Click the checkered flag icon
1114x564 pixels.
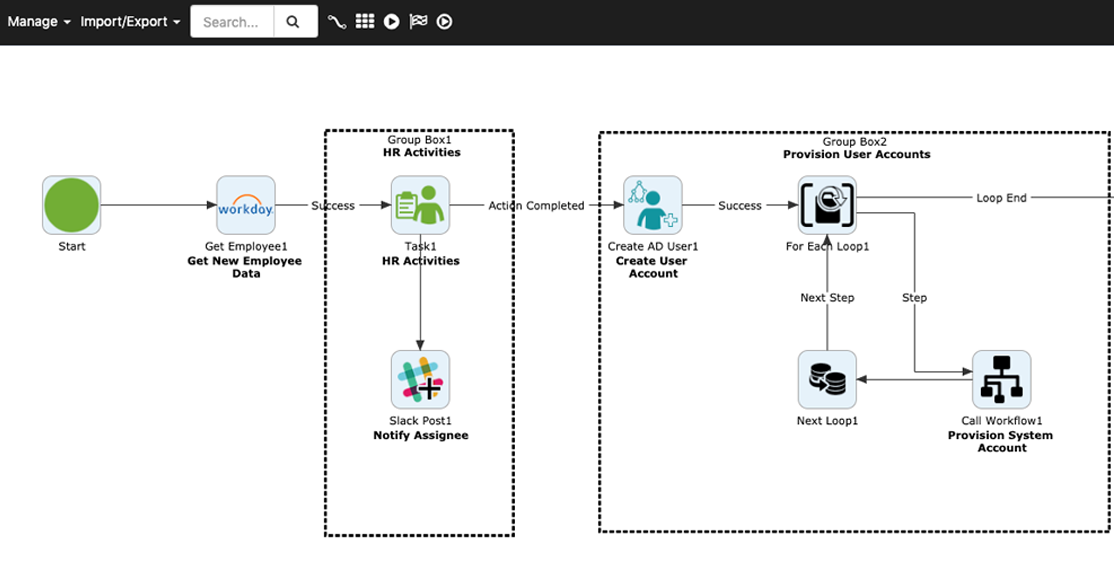[418, 21]
